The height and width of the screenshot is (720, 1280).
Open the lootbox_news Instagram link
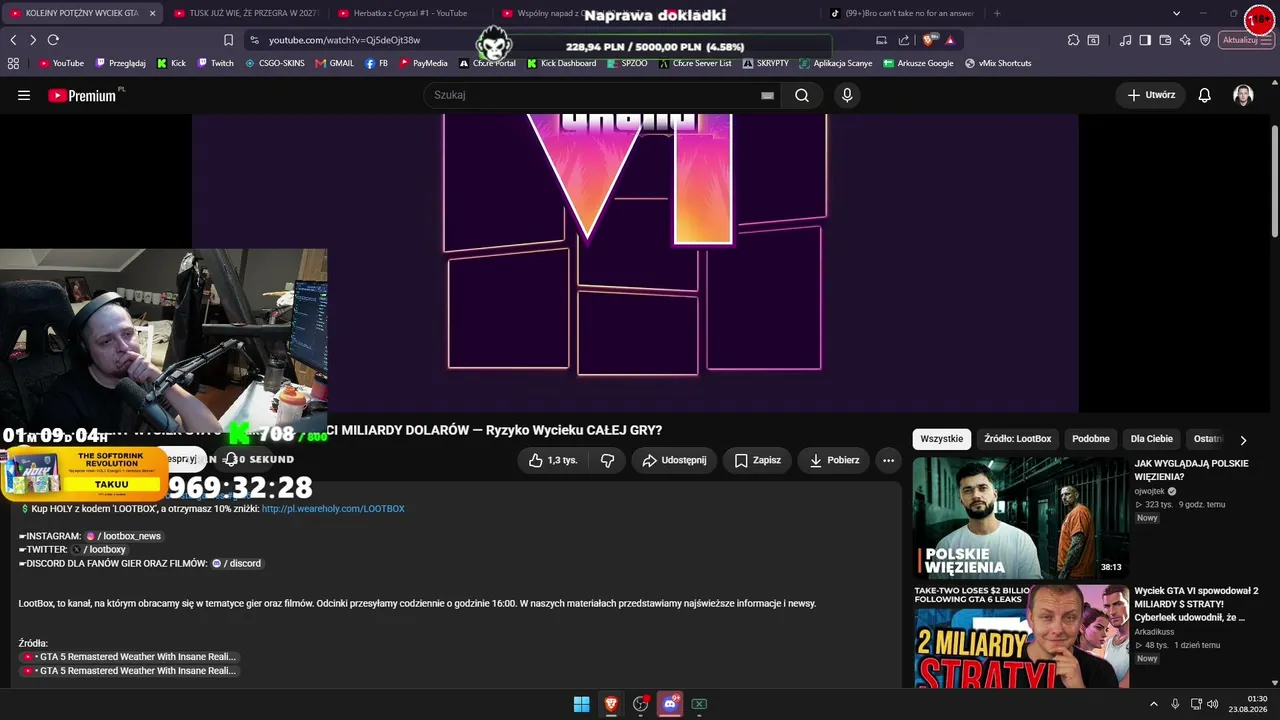tap(124, 536)
